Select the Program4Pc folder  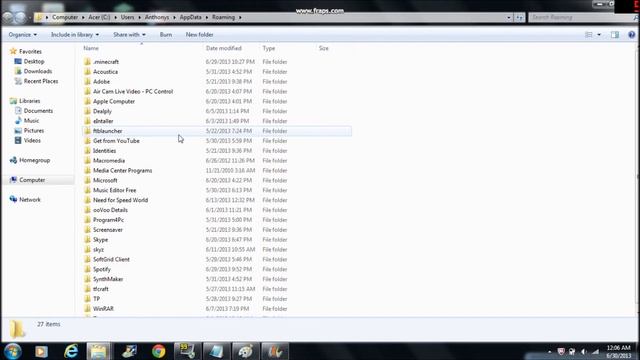109,220
